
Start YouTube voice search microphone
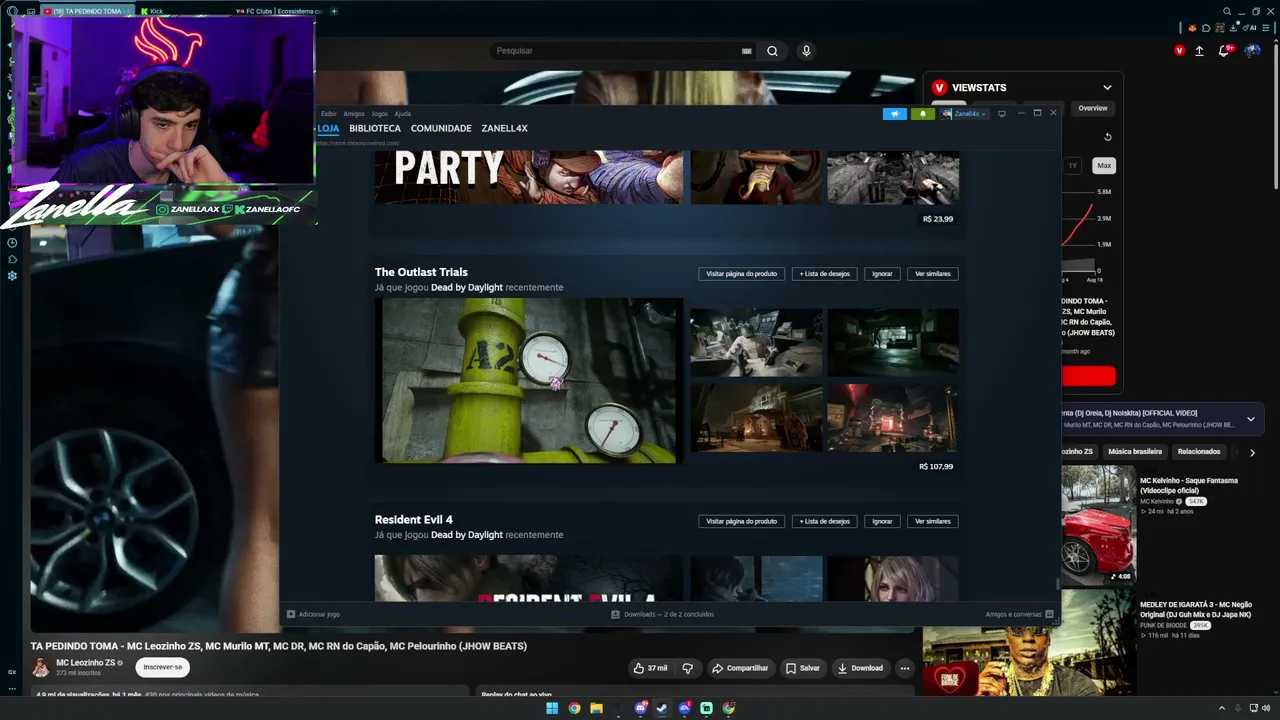coord(806,51)
